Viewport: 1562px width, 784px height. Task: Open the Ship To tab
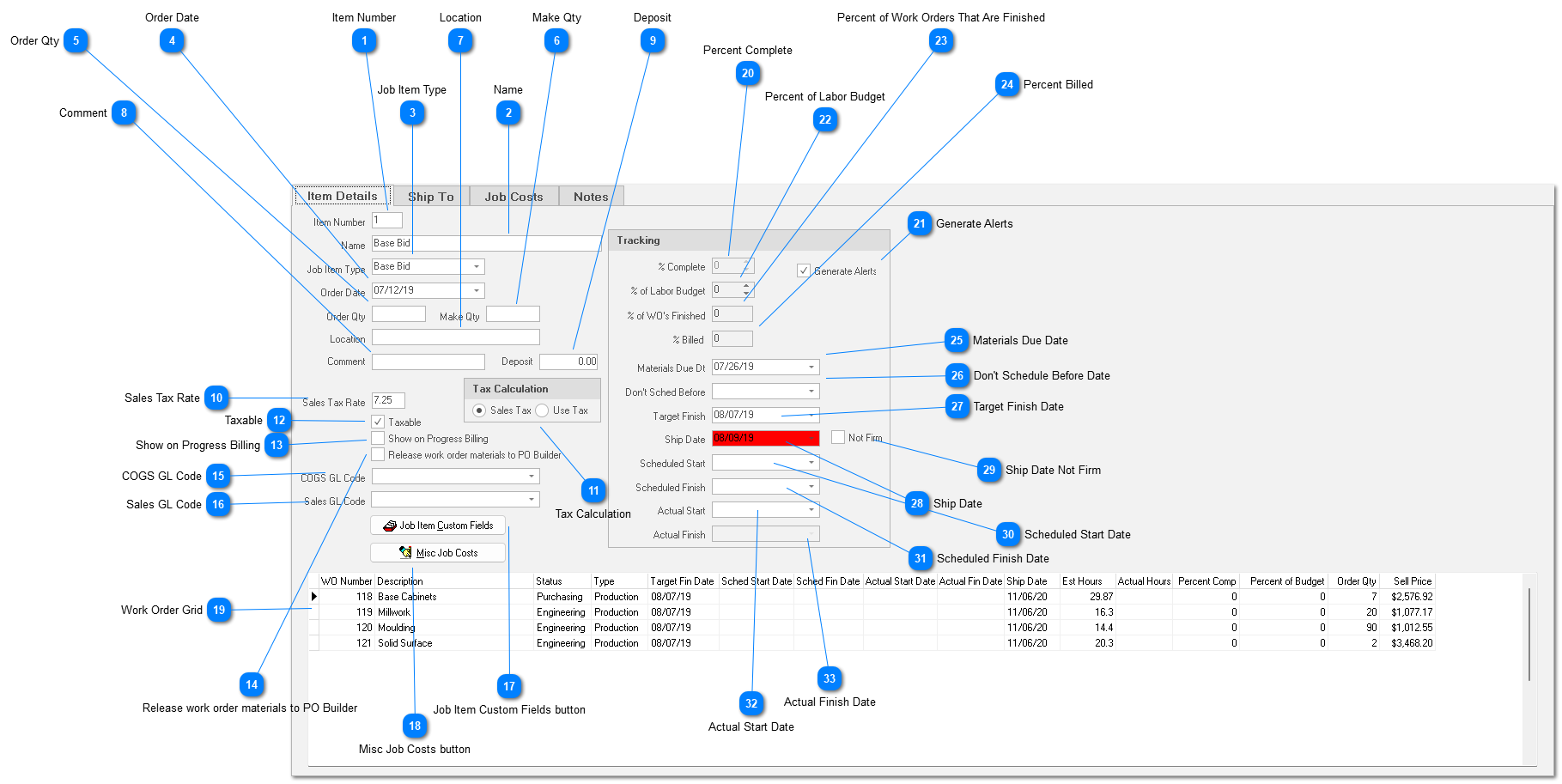(430, 197)
